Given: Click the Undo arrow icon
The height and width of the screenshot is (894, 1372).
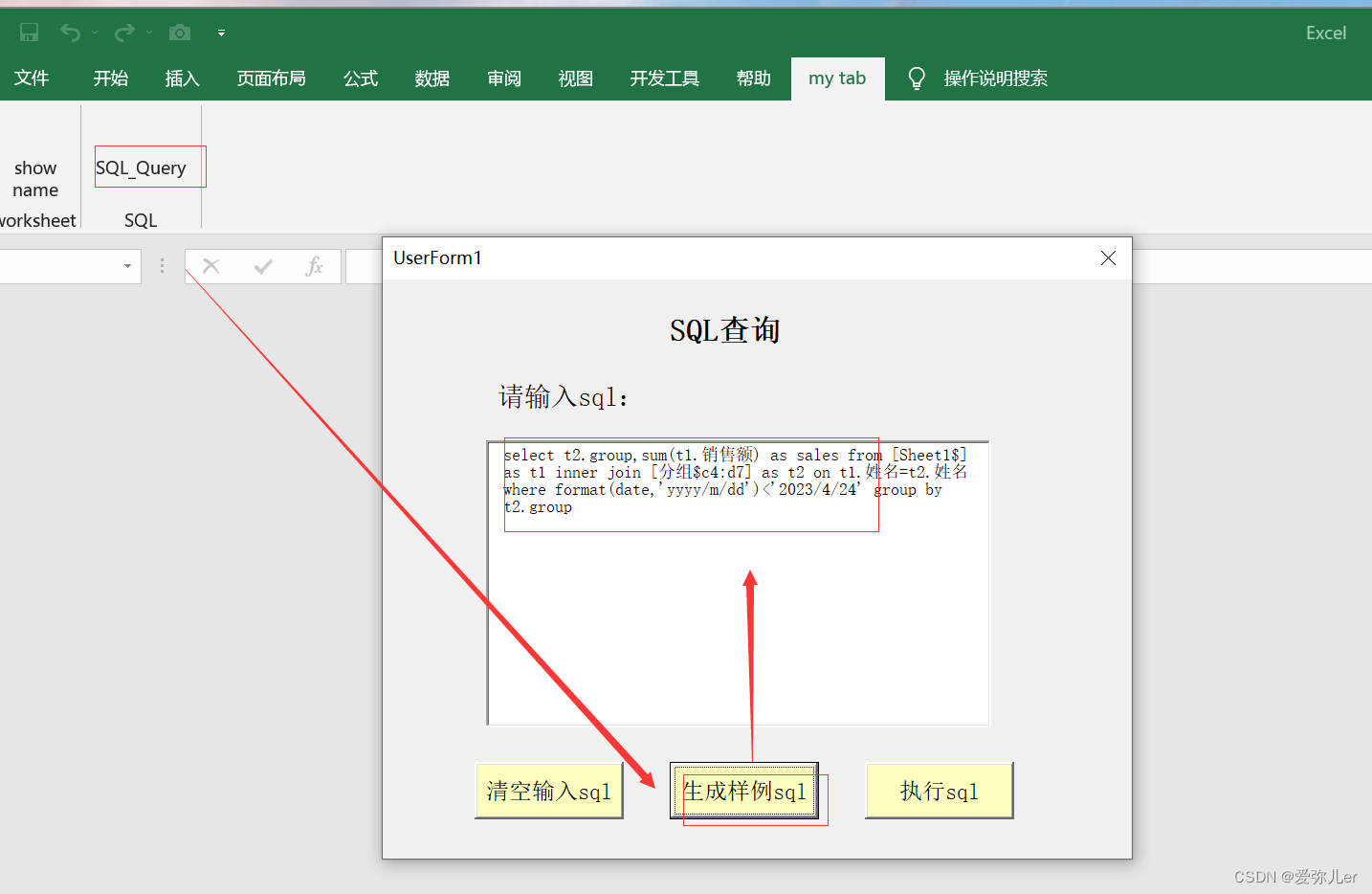Looking at the screenshot, I should point(70,33).
